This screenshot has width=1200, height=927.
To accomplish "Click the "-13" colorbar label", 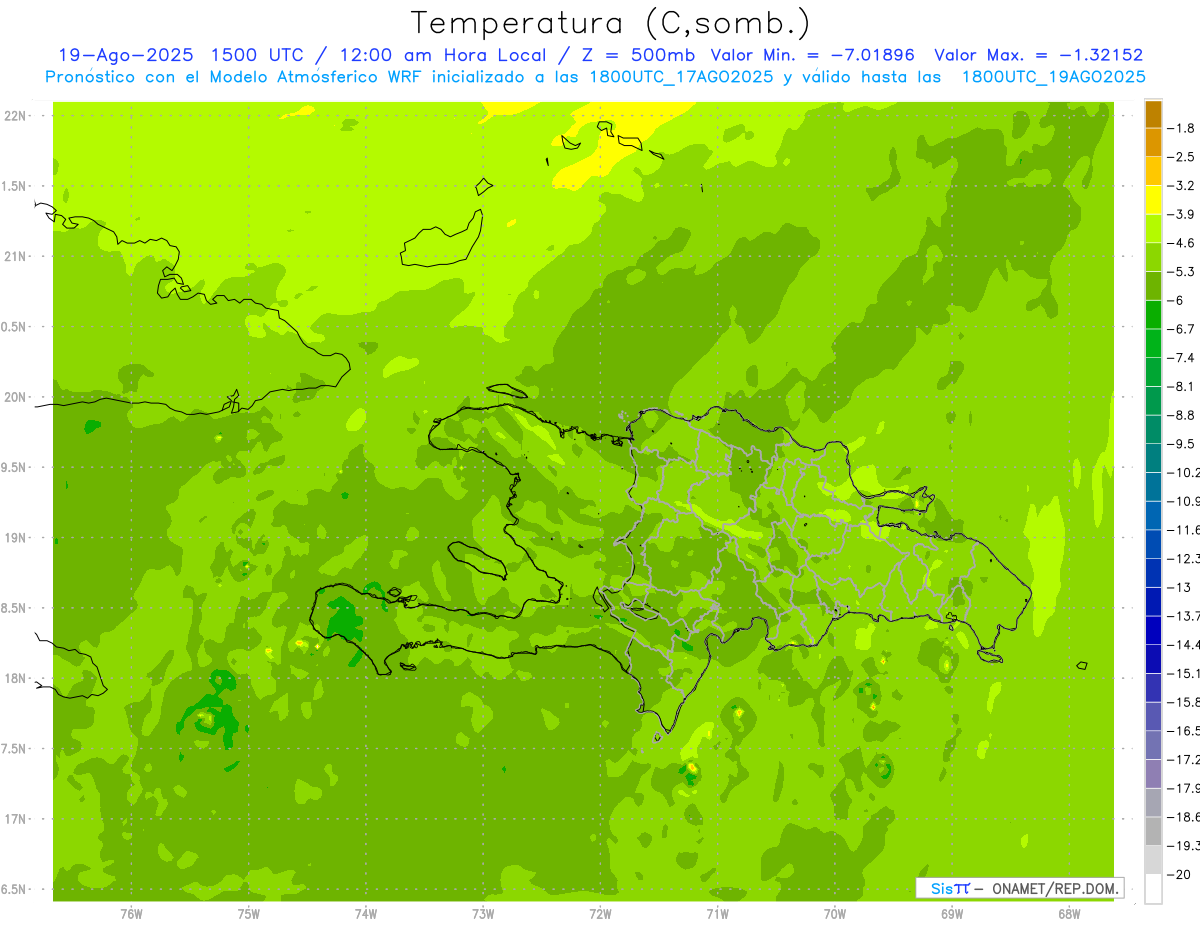I will click(1178, 587).
